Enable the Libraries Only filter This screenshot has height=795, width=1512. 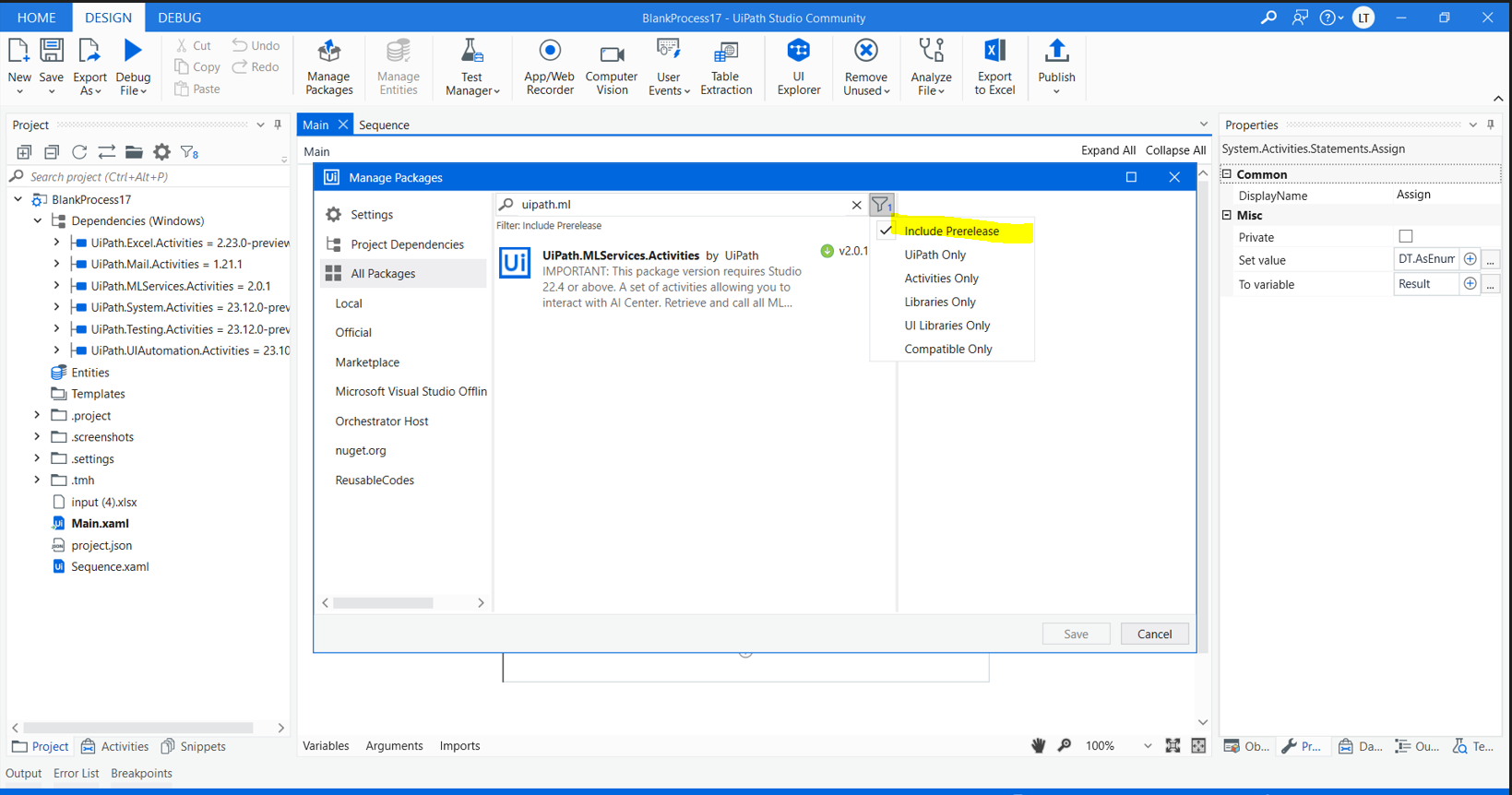click(940, 303)
